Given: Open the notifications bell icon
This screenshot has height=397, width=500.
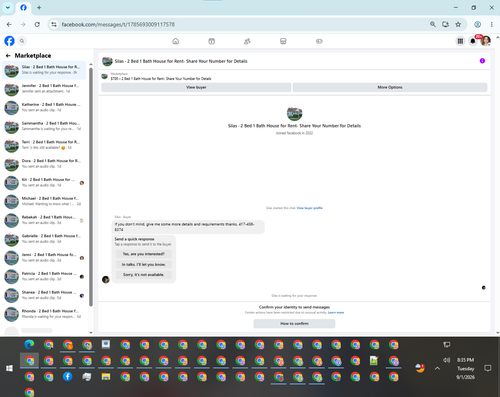Looking at the screenshot, I should tap(473, 41).
